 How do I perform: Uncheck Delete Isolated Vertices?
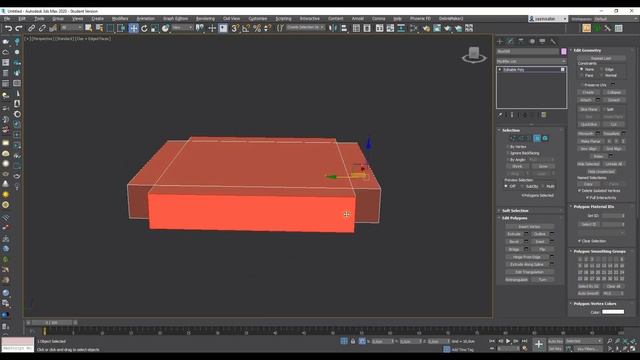[580, 191]
